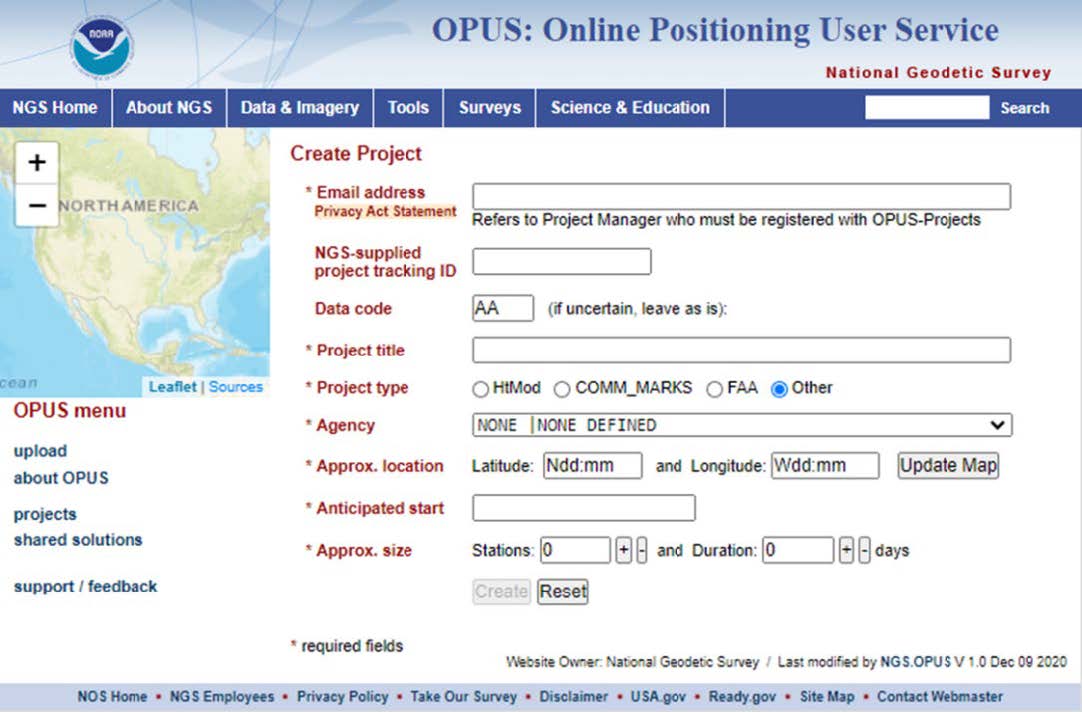Open the projects link
1082x712 pixels.
pyautogui.click(x=45, y=514)
